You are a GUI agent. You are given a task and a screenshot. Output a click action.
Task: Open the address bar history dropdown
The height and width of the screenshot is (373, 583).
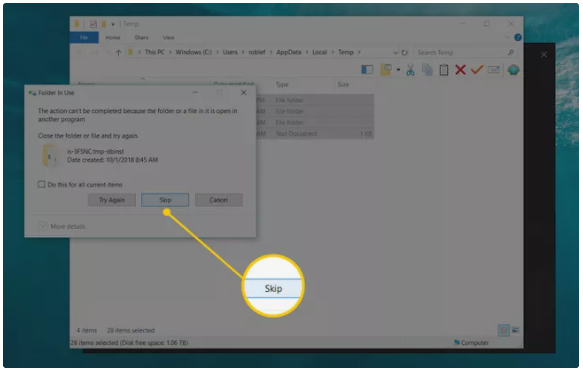coord(395,52)
